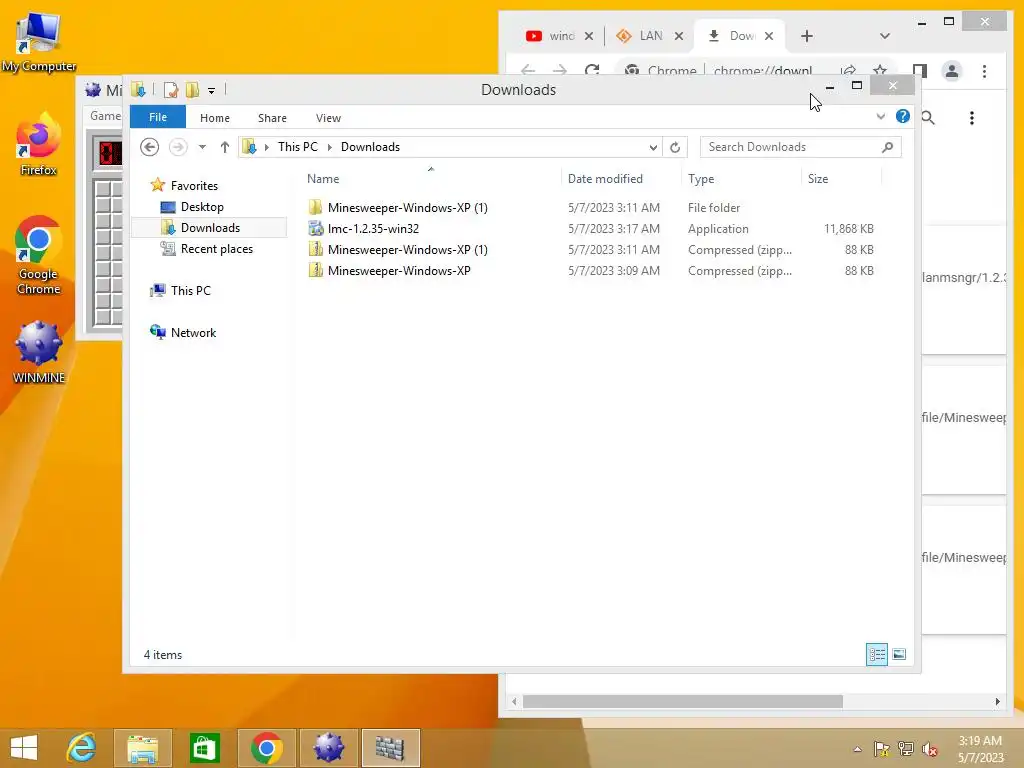The image size is (1024, 768).
Task: Click the Properties quick access toolbar icon
Action: point(170,89)
